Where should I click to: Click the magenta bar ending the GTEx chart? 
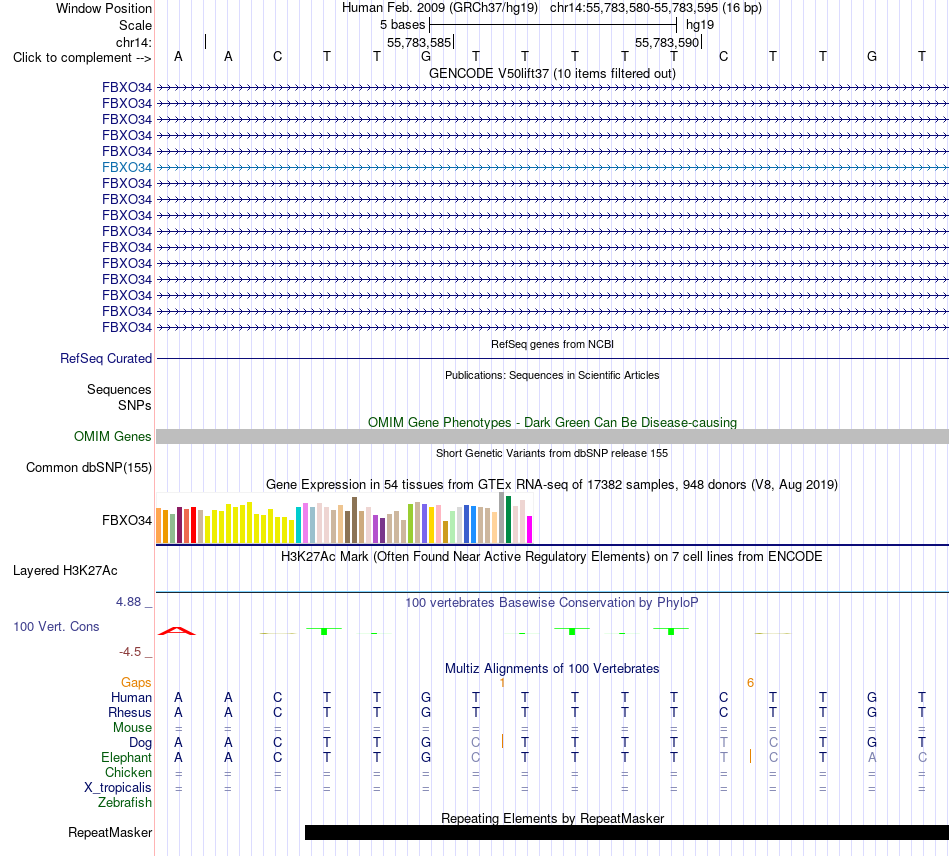pyautogui.click(x=530, y=529)
